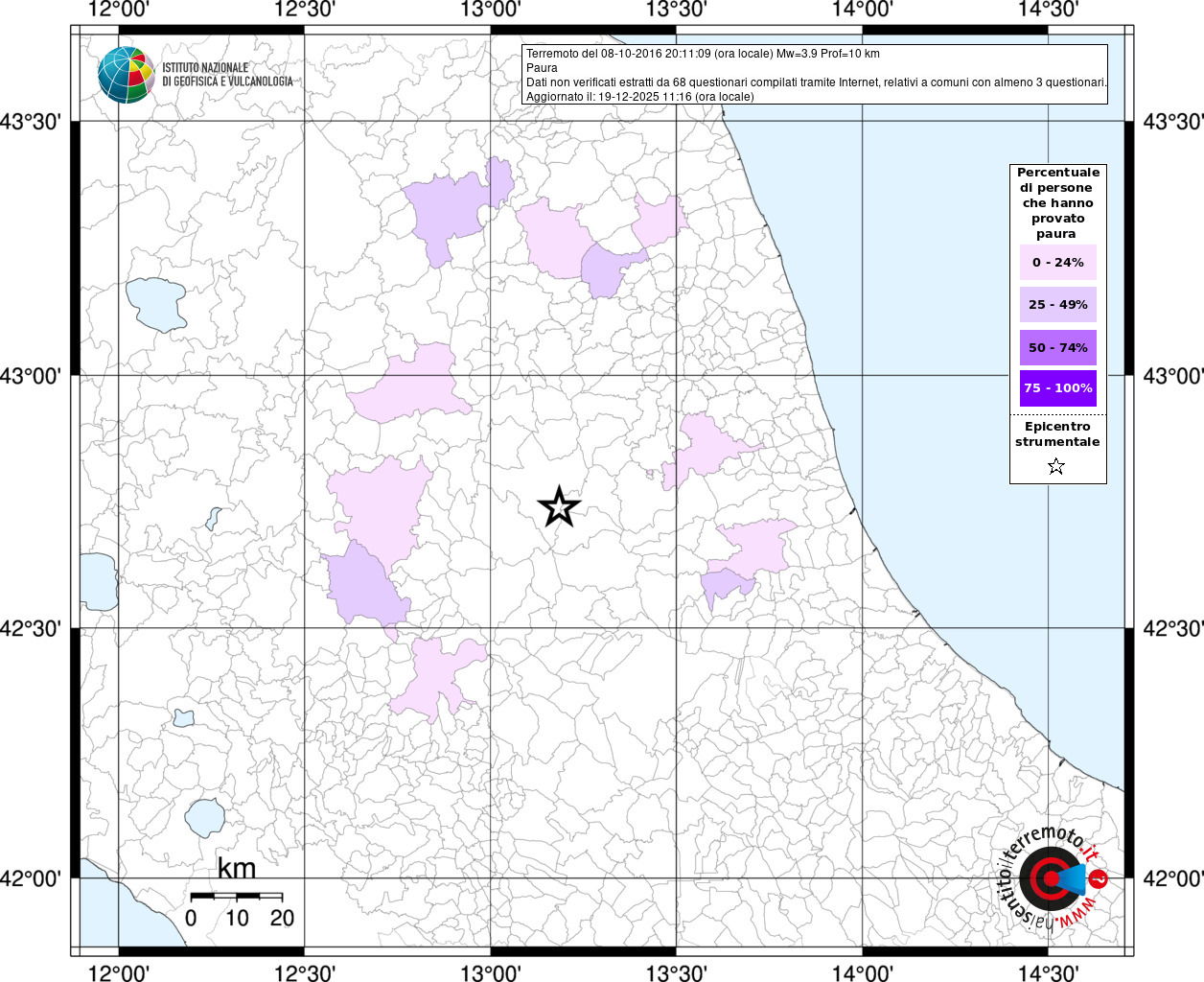
Task: Click the Terremoto del 08-10-2016 title line
Action: tap(703, 54)
